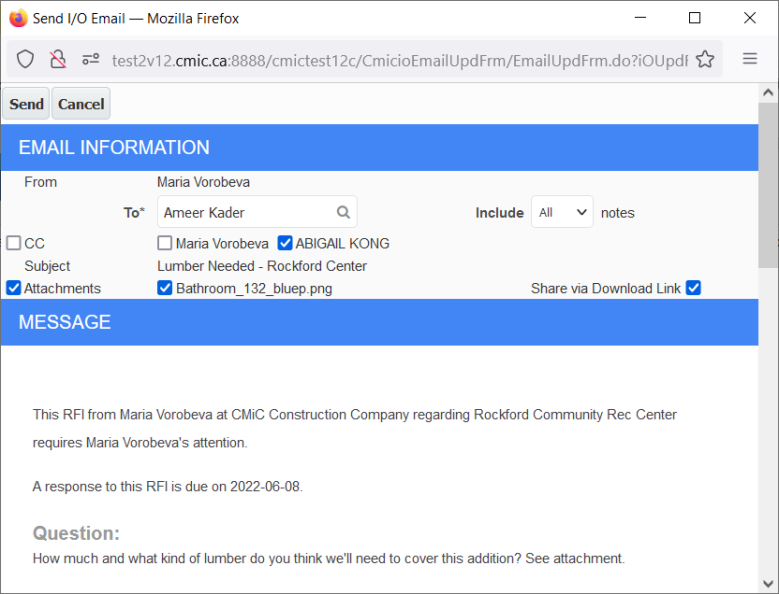The width and height of the screenshot is (779, 594).
Task: Uncheck Bathroom_132_bluep.png attachment
Action: click(x=165, y=288)
